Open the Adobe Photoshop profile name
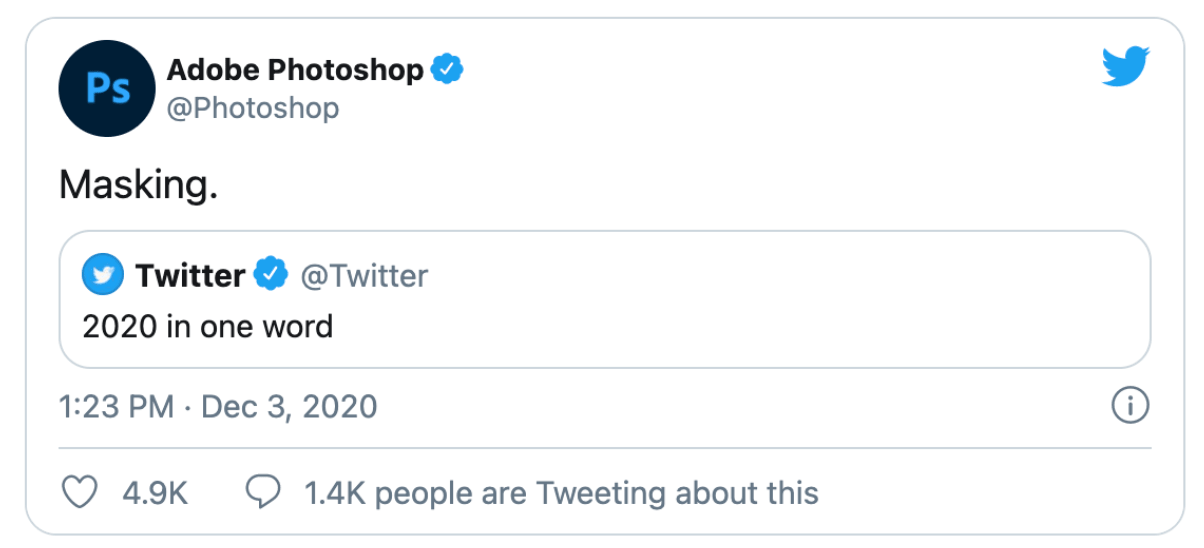Screen dimensions: 1204x548 tap(294, 70)
